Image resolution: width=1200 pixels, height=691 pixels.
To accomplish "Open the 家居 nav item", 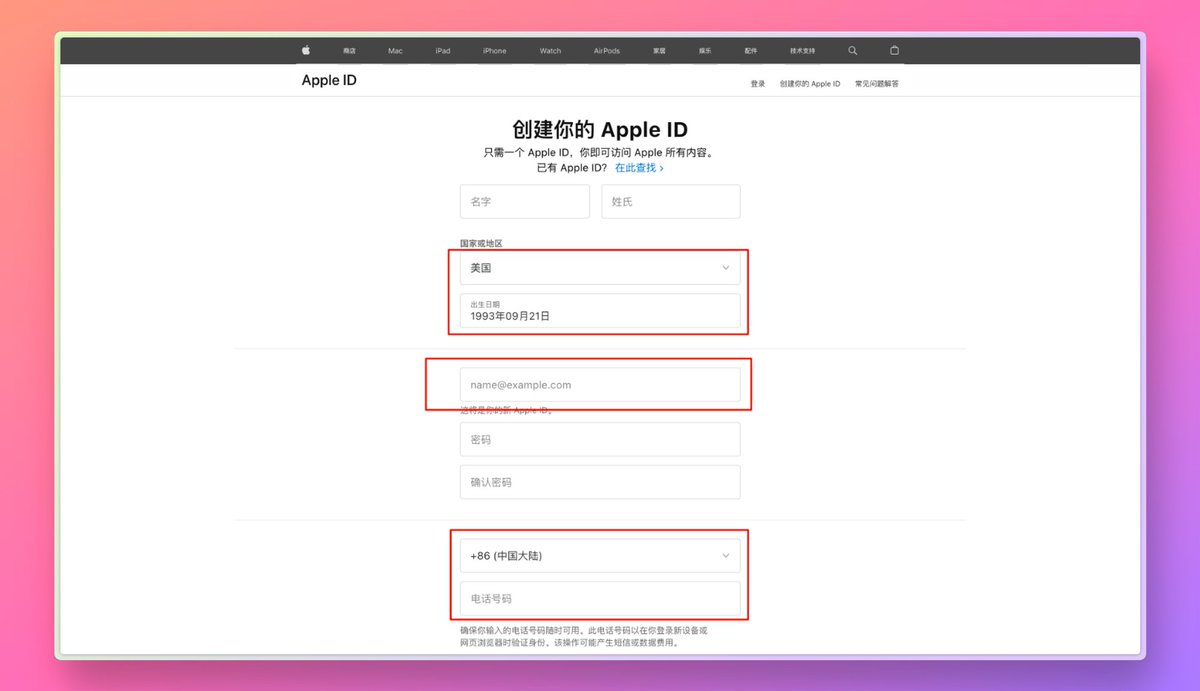I will (659, 51).
